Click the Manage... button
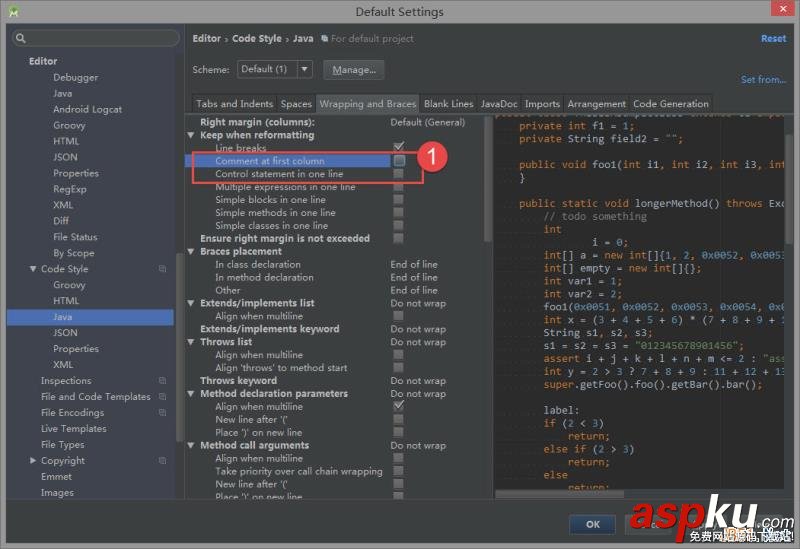 [x=354, y=70]
